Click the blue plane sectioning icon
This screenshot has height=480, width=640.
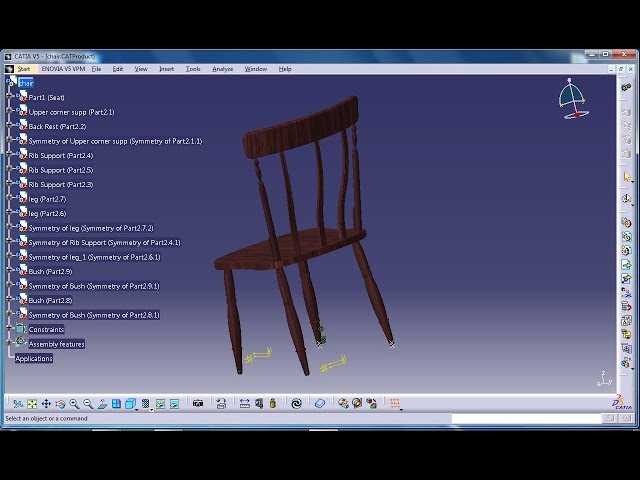coord(320,404)
